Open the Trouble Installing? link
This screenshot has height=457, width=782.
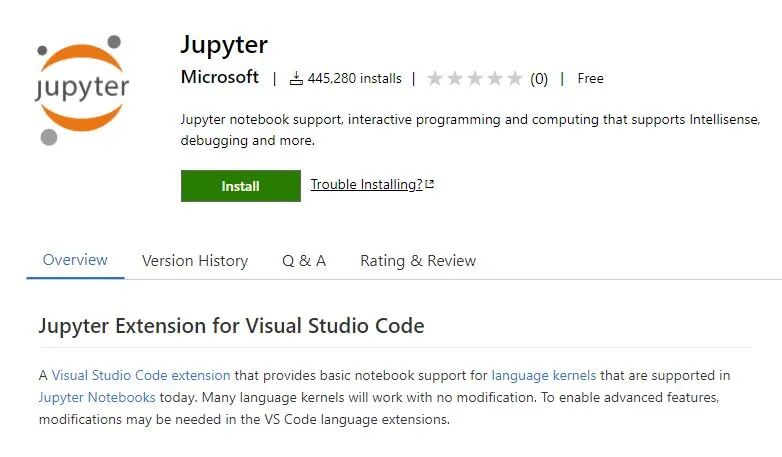coord(366,185)
